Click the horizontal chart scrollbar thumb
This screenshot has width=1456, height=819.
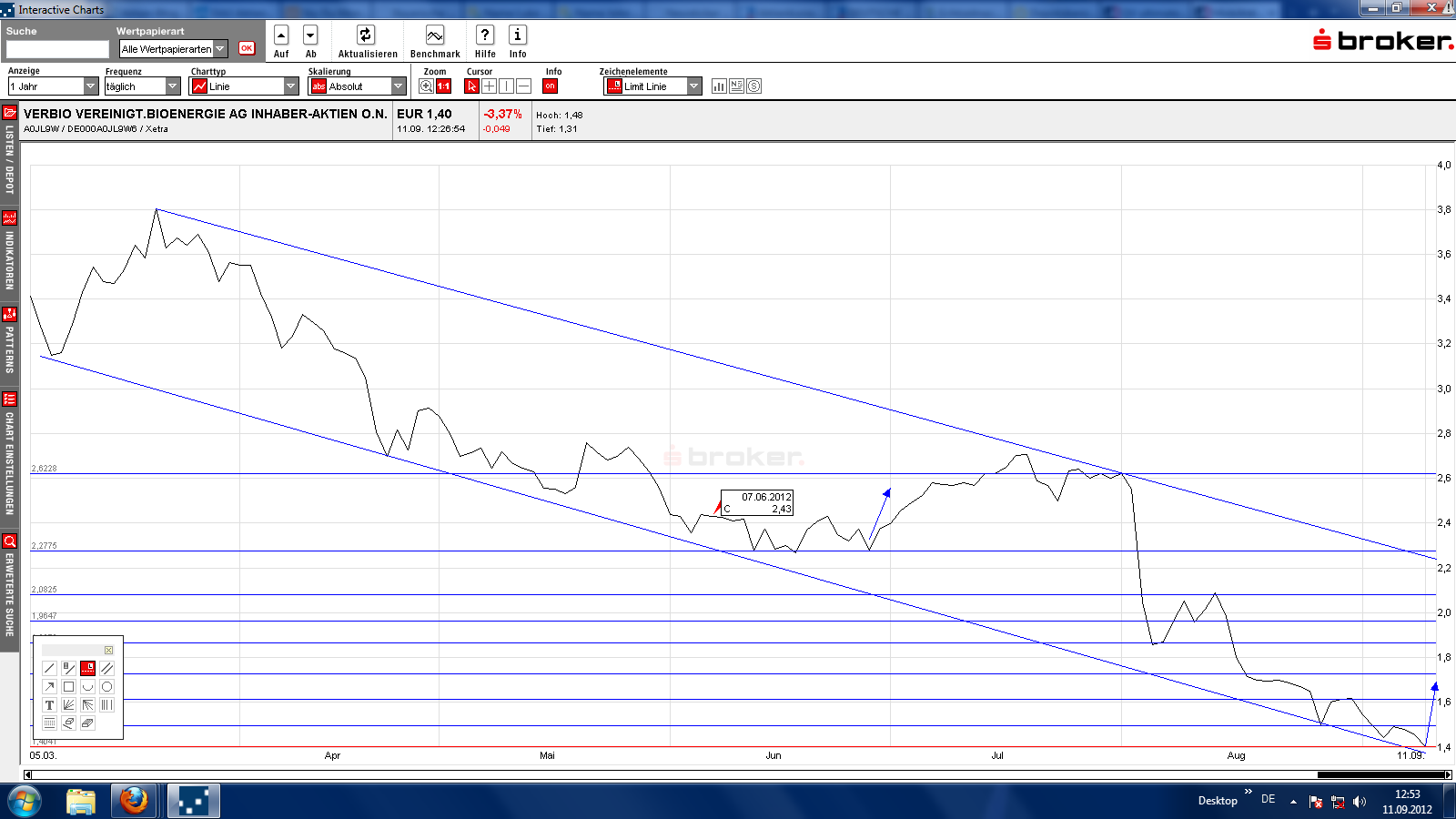coord(1380,775)
